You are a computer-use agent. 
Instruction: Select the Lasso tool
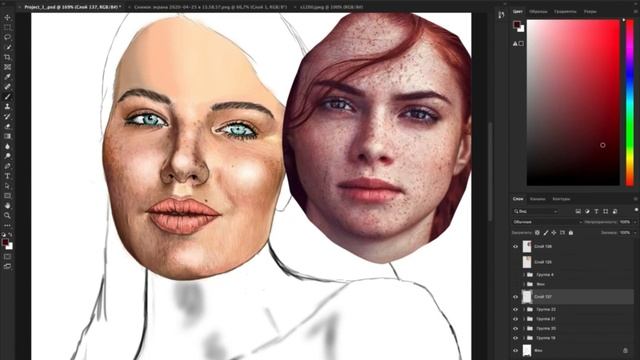(x=7, y=37)
